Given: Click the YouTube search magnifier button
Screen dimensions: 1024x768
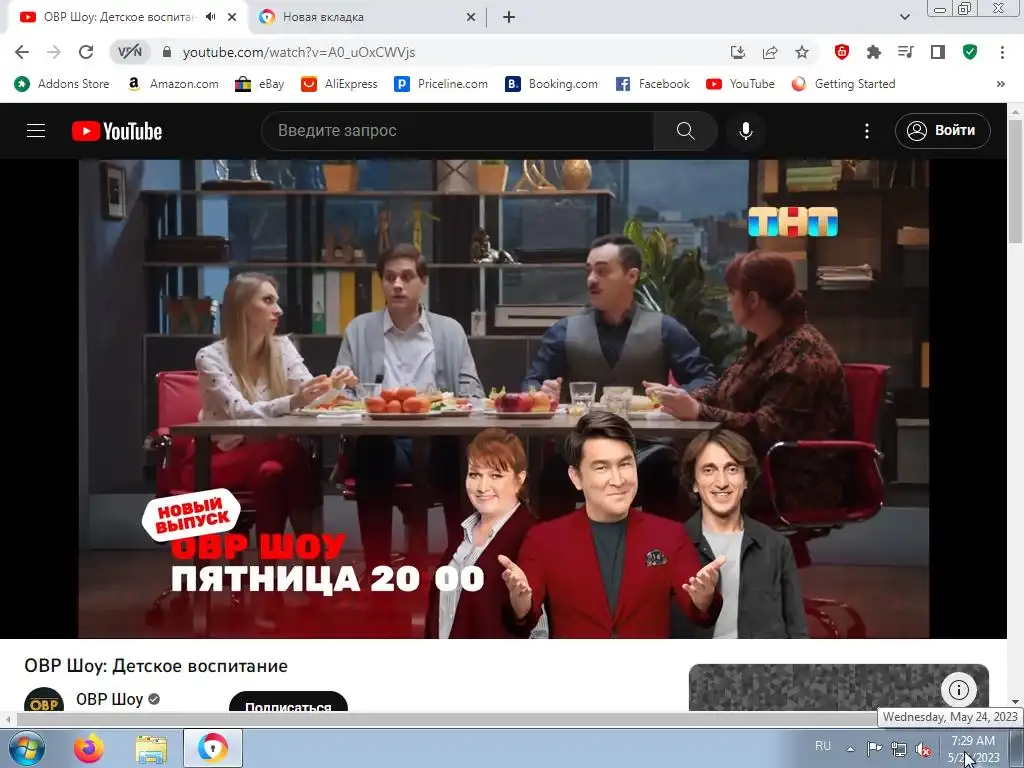Looking at the screenshot, I should pos(686,131).
